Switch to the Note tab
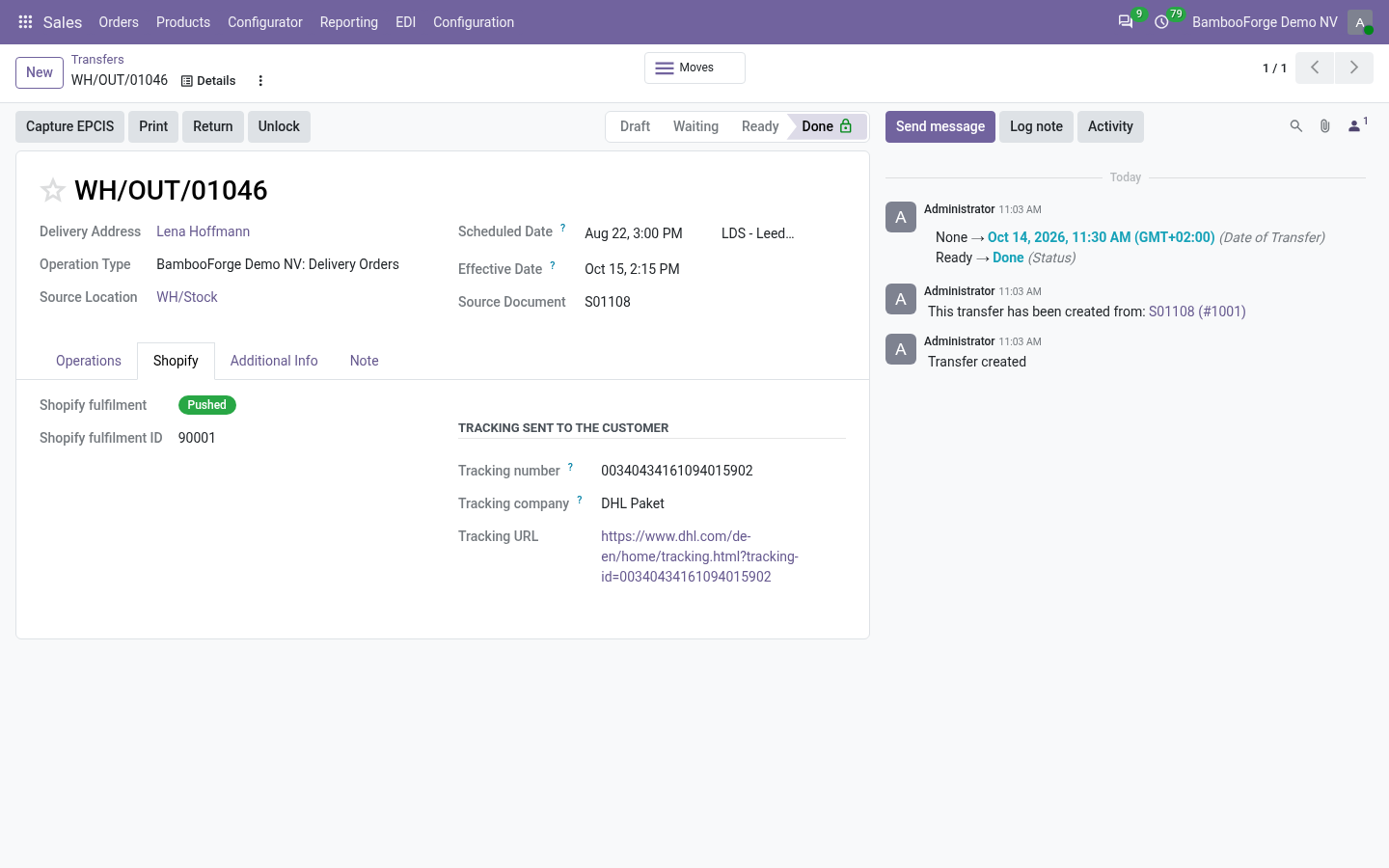1389x868 pixels. point(365,361)
